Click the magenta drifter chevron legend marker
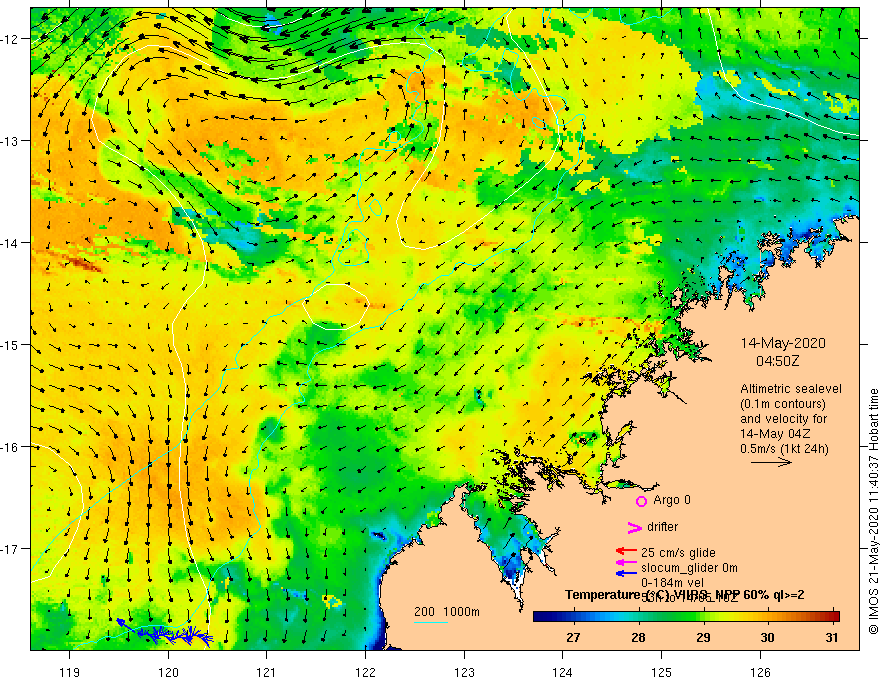This screenshot has height=680, width=880. click(634, 527)
